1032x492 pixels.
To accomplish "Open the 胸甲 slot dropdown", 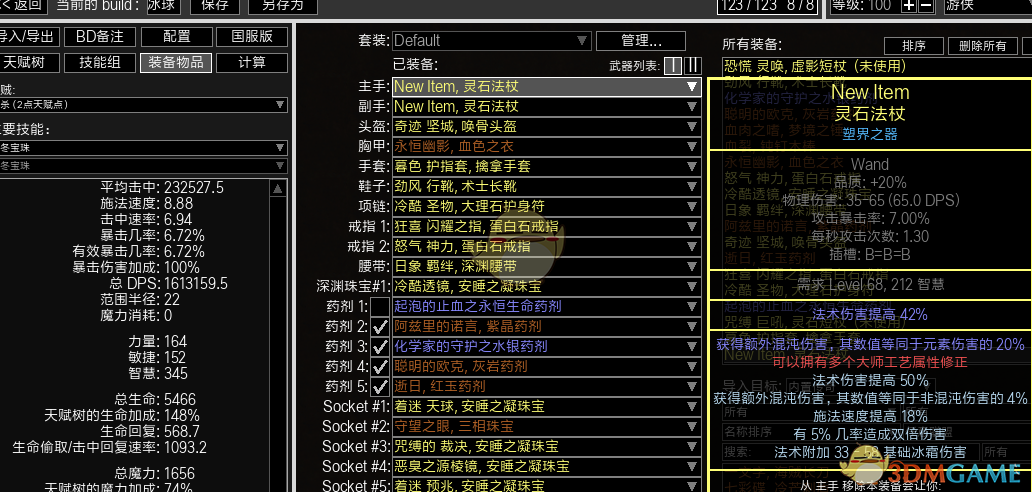I will tap(547, 147).
